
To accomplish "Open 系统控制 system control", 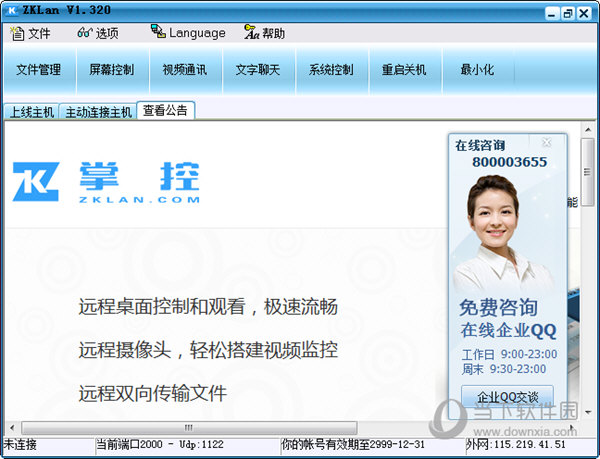I will [331, 70].
